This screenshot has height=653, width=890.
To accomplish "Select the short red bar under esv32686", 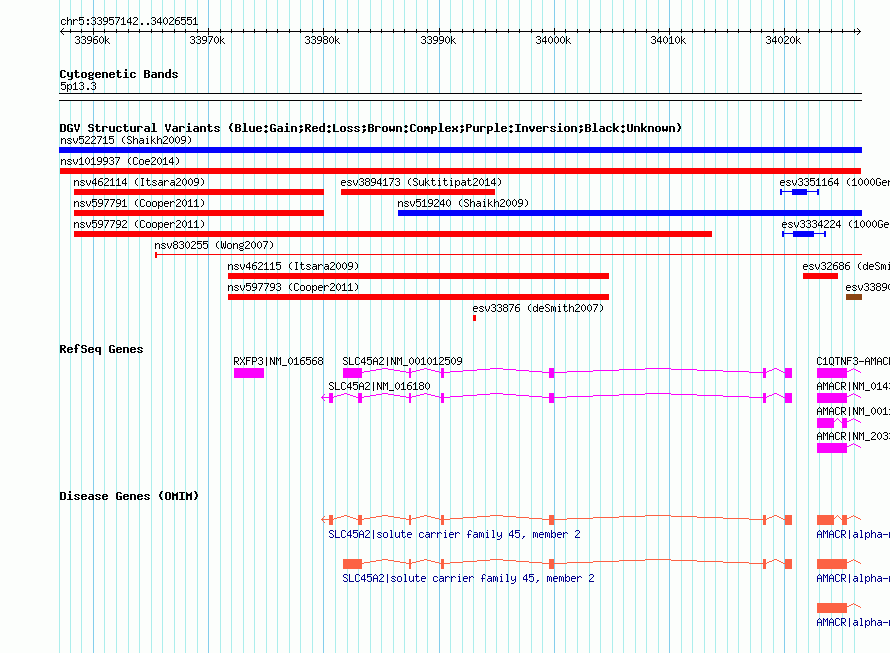I will point(820,276).
